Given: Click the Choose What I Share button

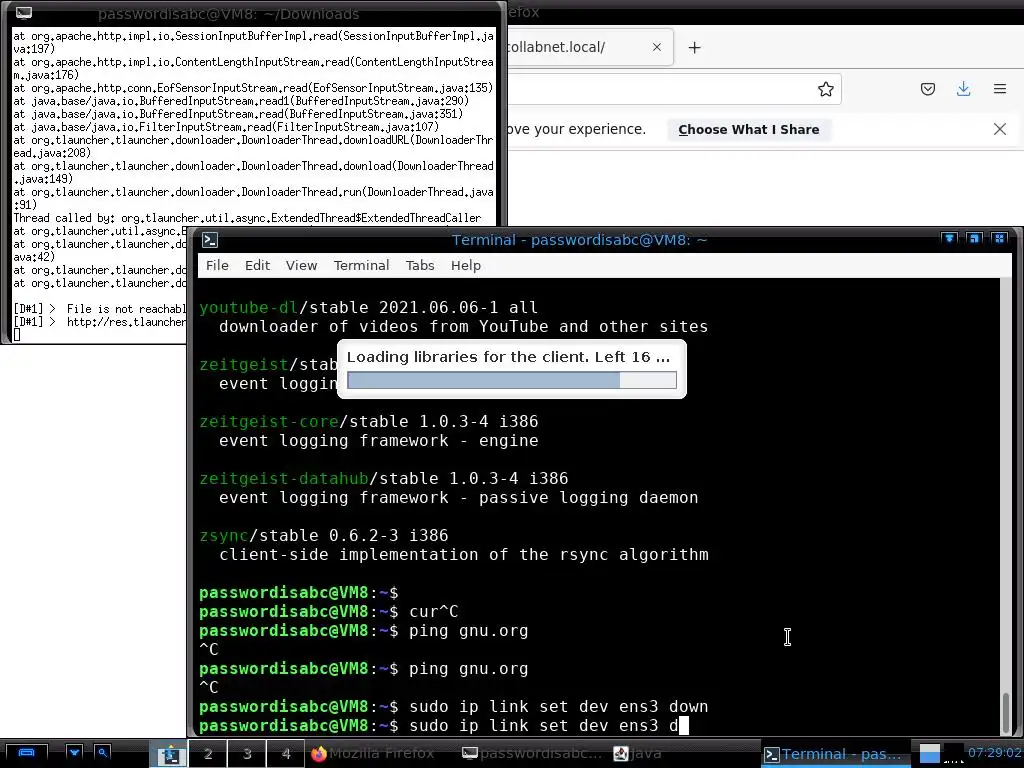Looking at the screenshot, I should pyautogui.click(x=748, y=129).
